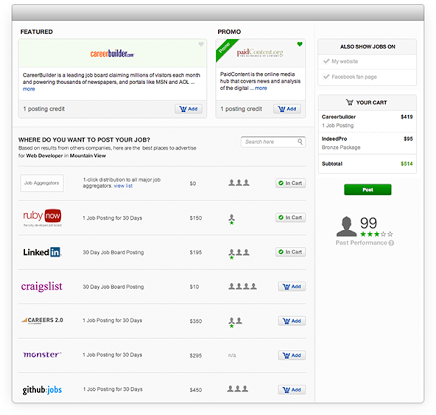
Task: Click the LinkedIn logo
Action: click(x=42, y=252)
